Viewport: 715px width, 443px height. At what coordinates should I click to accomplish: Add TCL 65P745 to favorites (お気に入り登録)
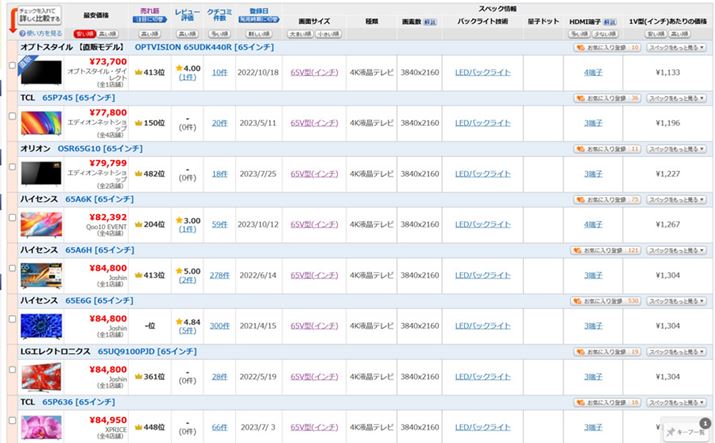[x=607, y=98]
